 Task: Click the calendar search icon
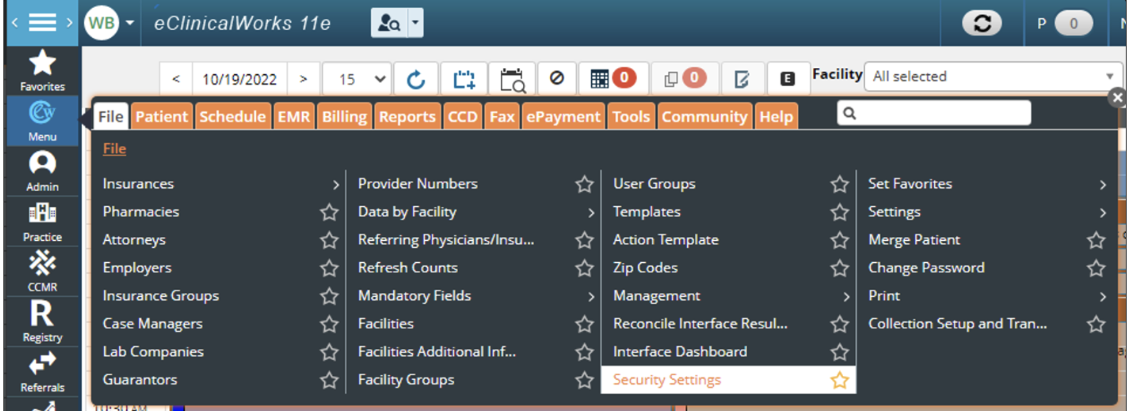[512, 79]
